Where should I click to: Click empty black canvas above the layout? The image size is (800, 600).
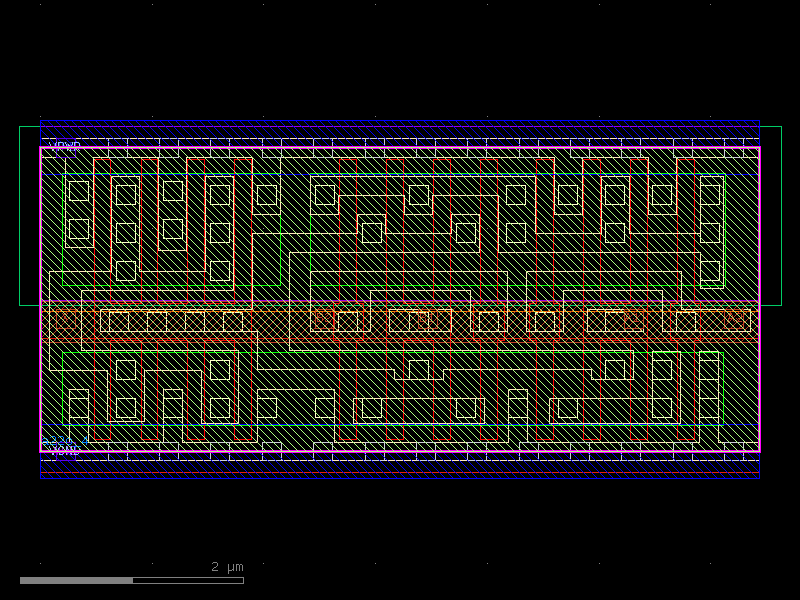[400, 50]
